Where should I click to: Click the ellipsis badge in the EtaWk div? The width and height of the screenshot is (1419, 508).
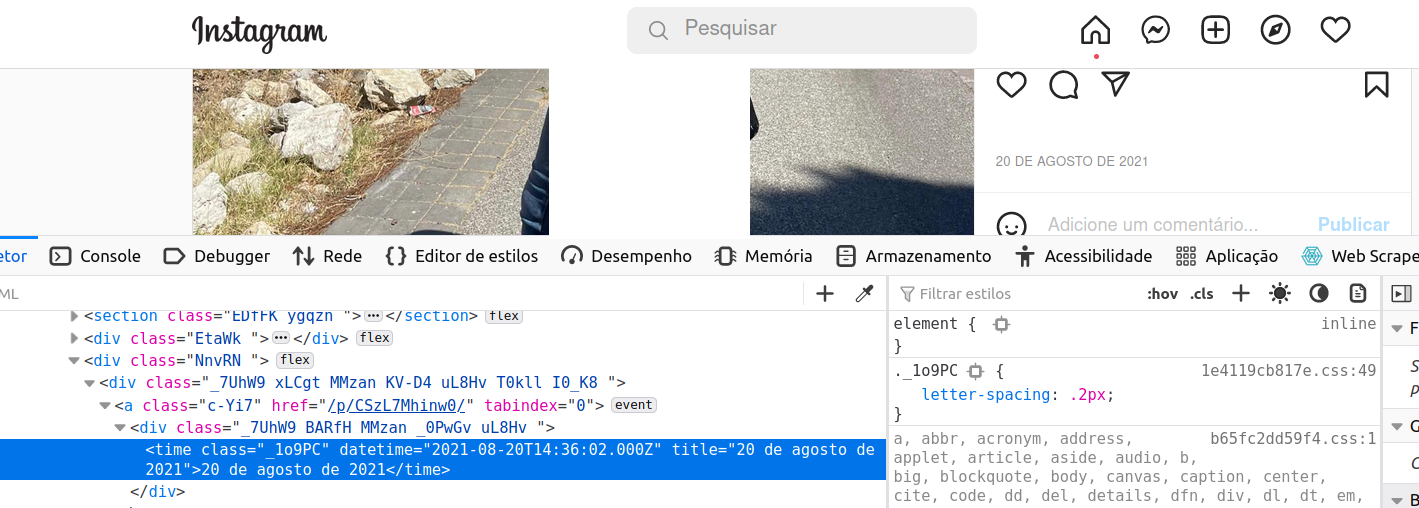coord(281,338)
